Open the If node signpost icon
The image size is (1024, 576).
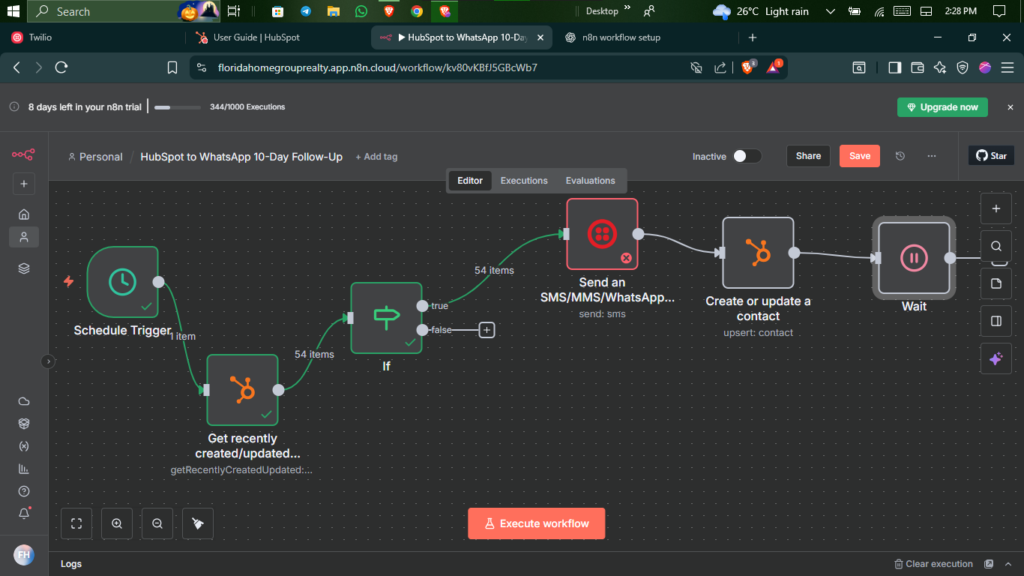click(386, 318)
